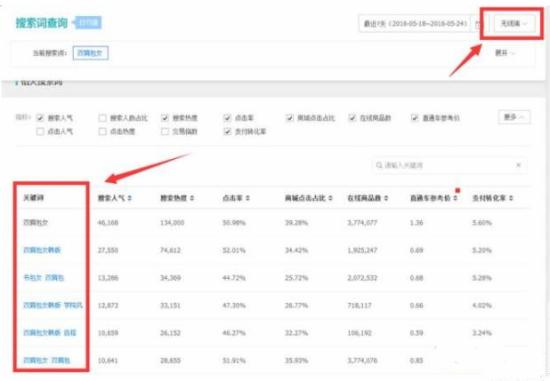Click the 5.60% payment conversion cell

tap(482, 223)
